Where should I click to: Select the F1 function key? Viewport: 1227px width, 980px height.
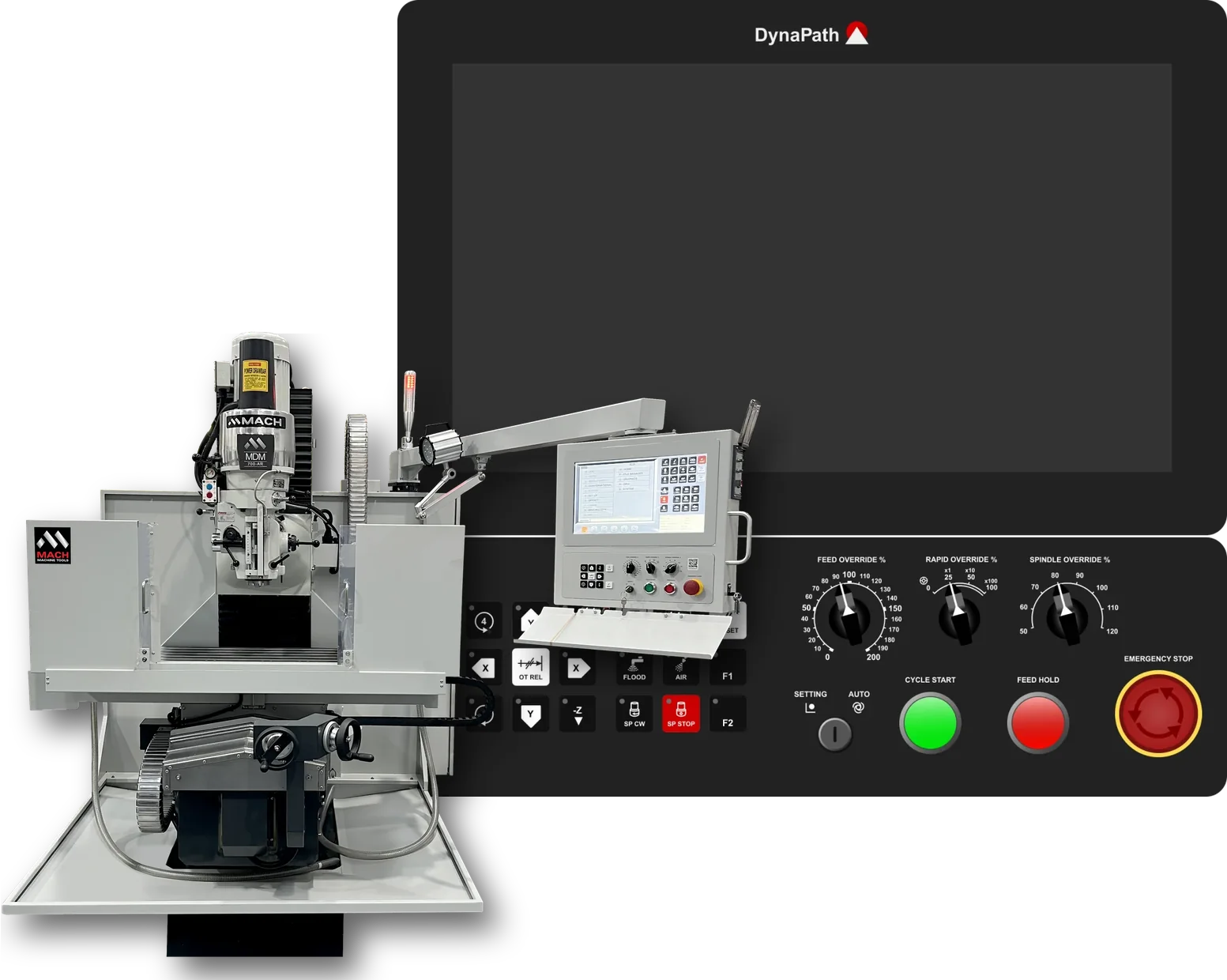pos(728,668)
